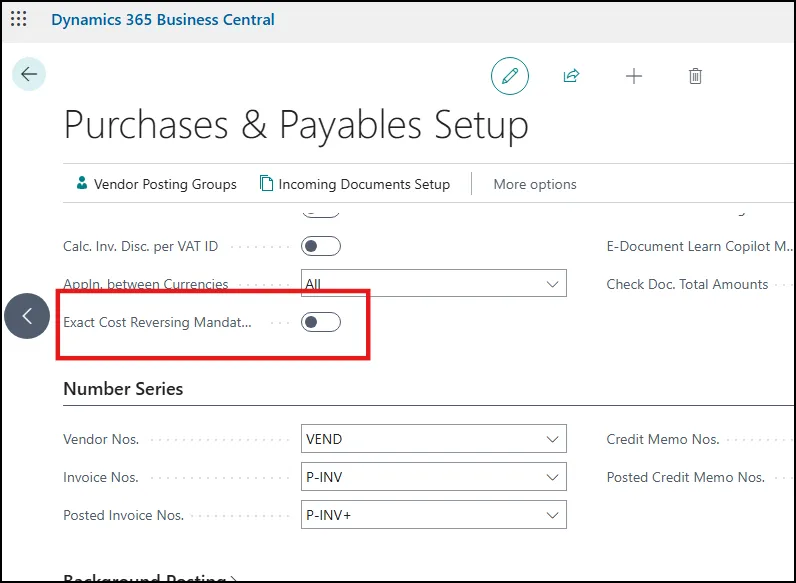The width and height of the screenshot is (796, 583).
Task: Click the Credit Memo Nos. label
Action: 663,439
